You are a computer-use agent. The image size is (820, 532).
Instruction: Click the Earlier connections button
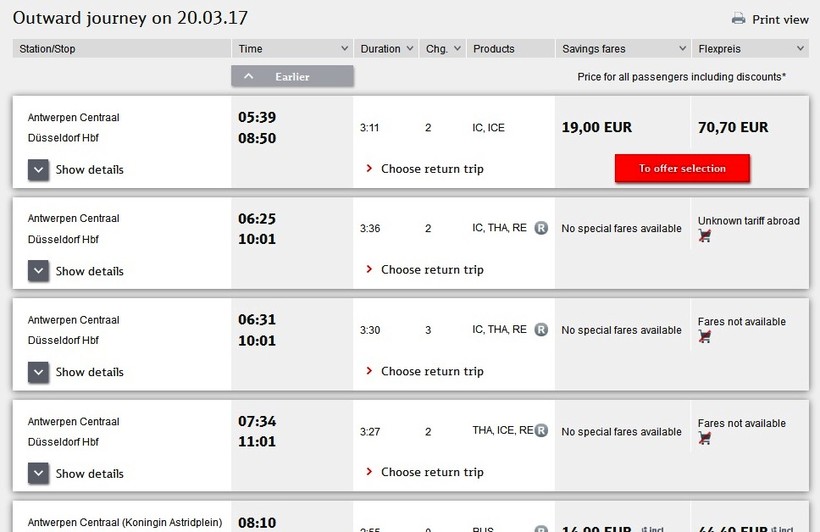(292, 76)
